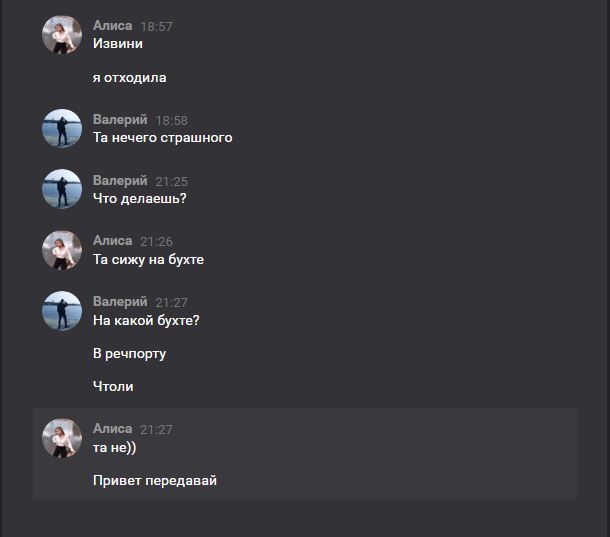The width and height of the screenshot is (610, 537).
Task: Select the message "Та сижу на бухте"
Action: 148,259
